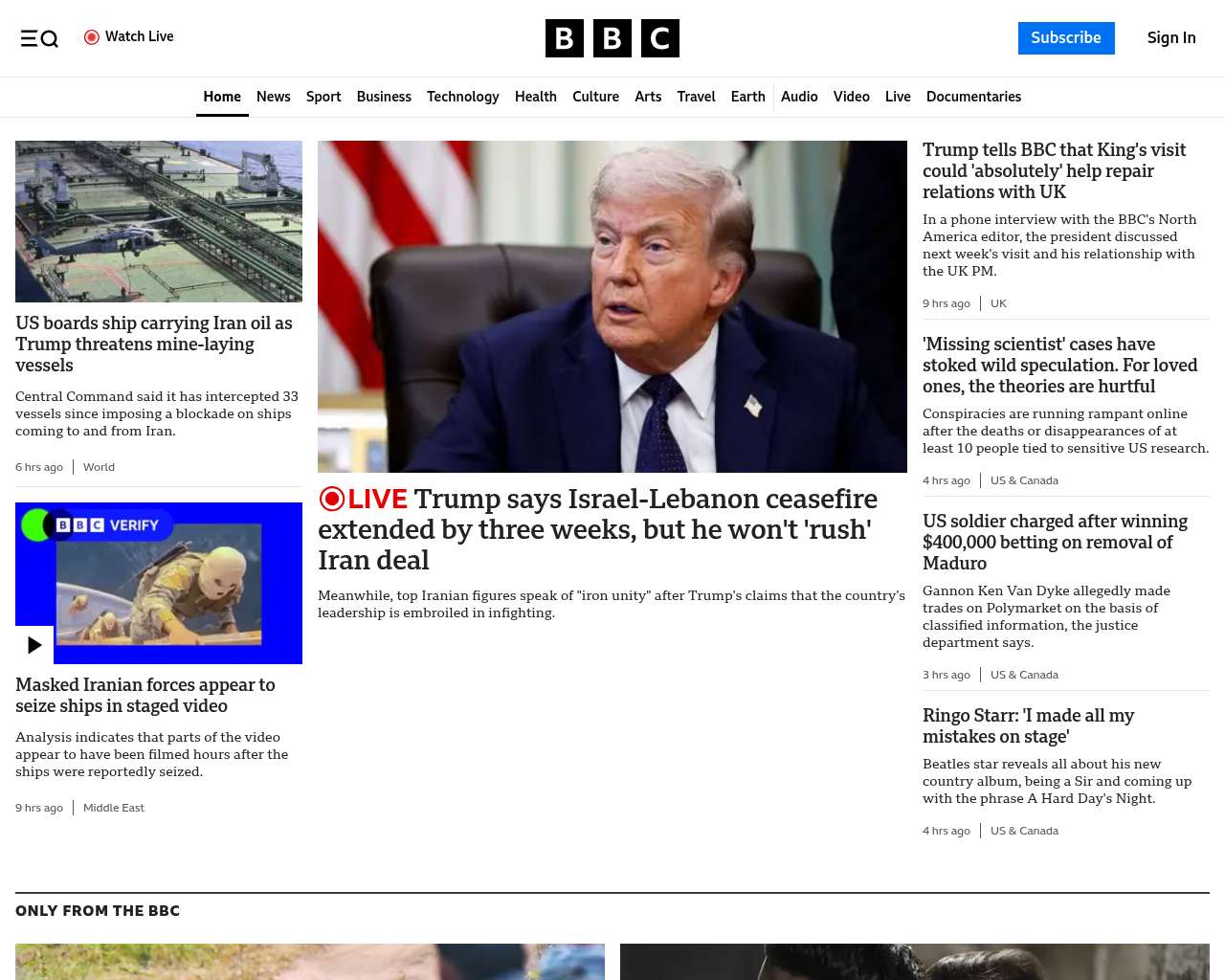Open the News tab

tap(273, 97)
